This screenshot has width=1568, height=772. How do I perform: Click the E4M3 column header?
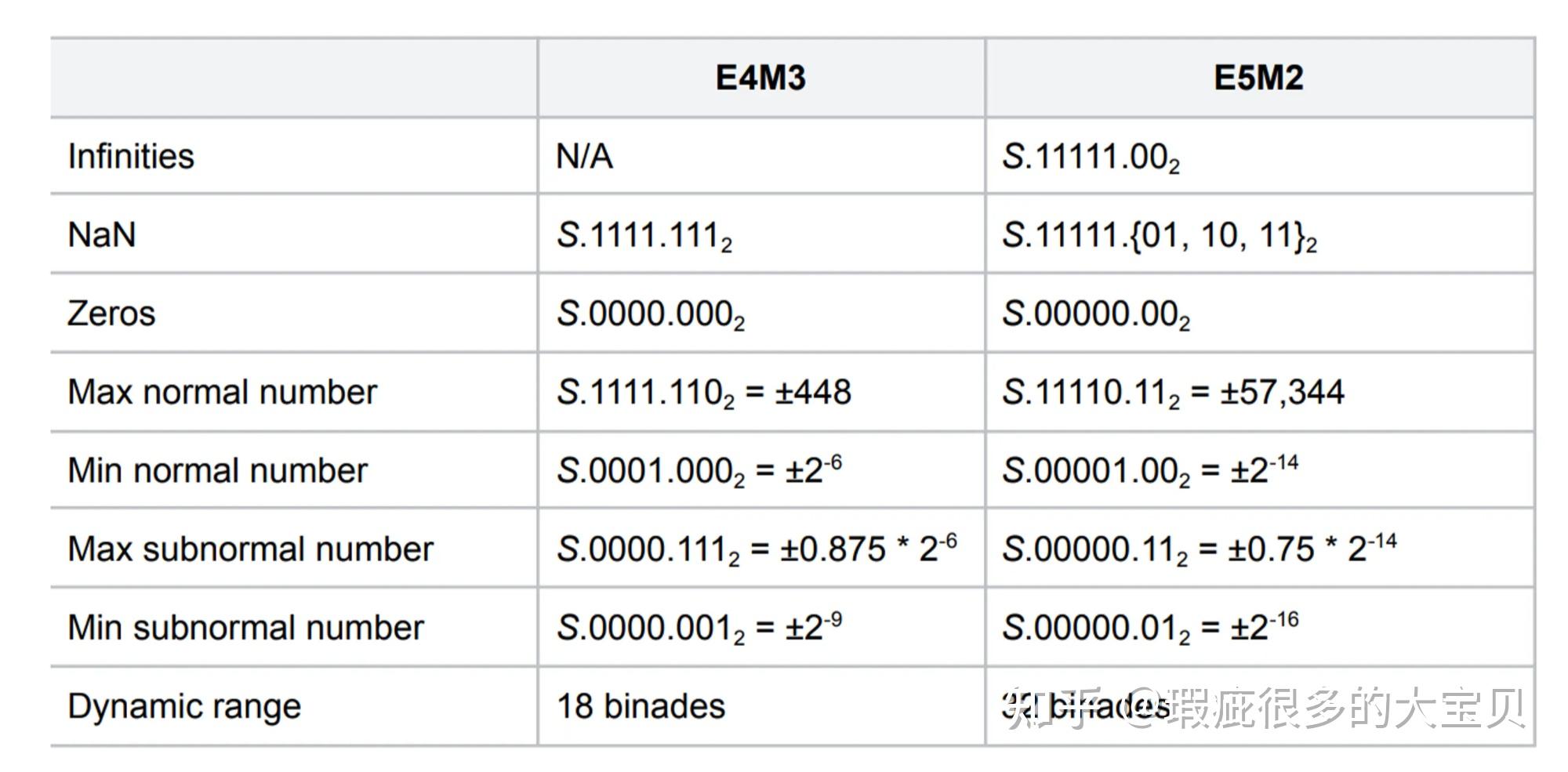(x=760, y=78)
